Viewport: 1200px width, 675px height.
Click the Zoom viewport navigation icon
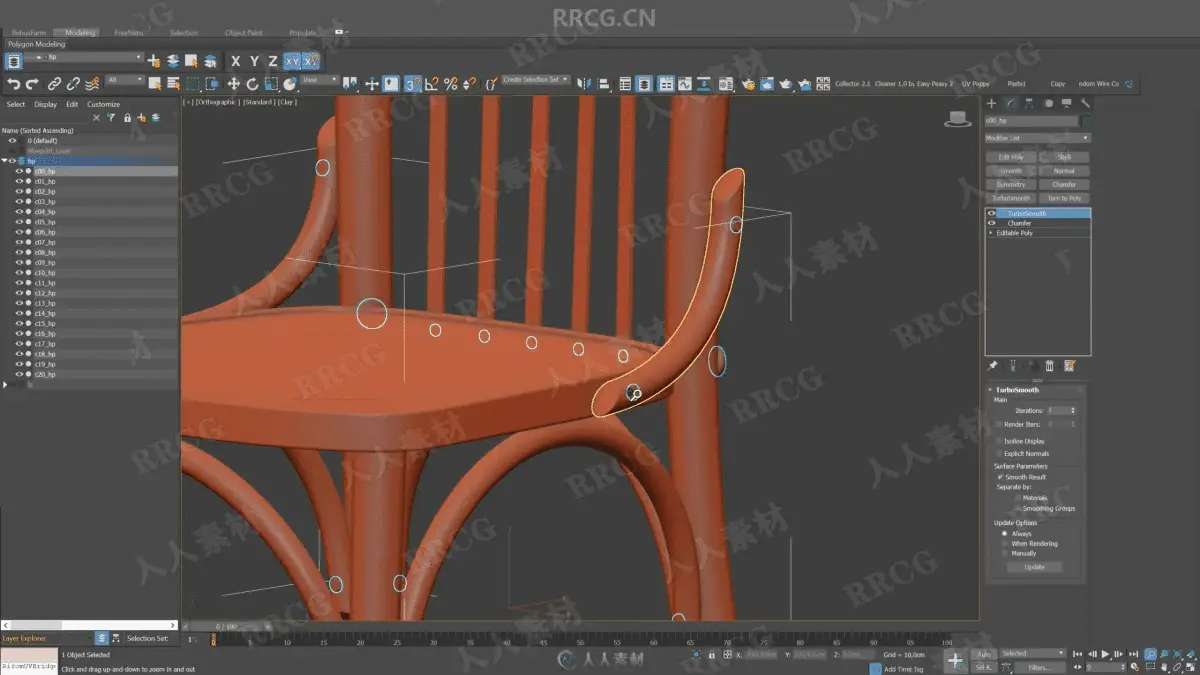(x=1151, y=654)
